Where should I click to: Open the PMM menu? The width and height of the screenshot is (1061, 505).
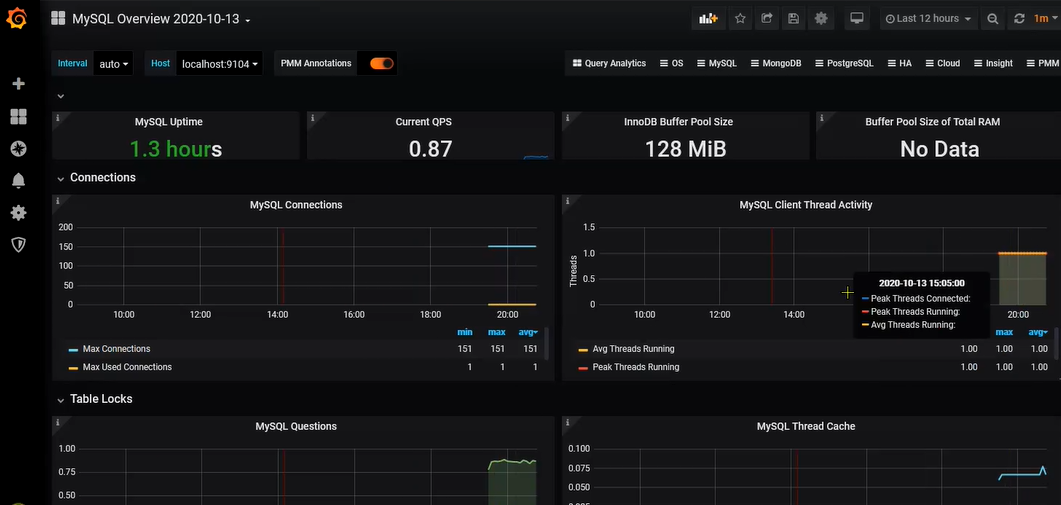point(1041,63)
